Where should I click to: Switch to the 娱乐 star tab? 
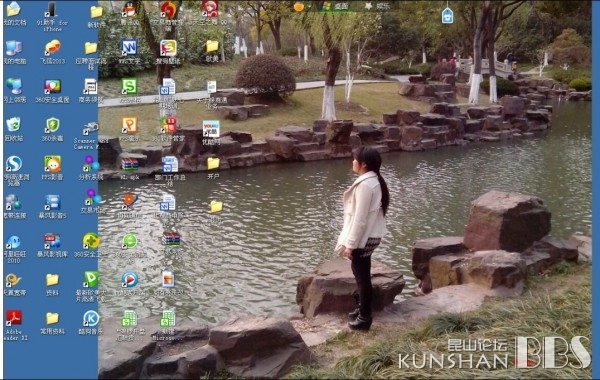377,6
